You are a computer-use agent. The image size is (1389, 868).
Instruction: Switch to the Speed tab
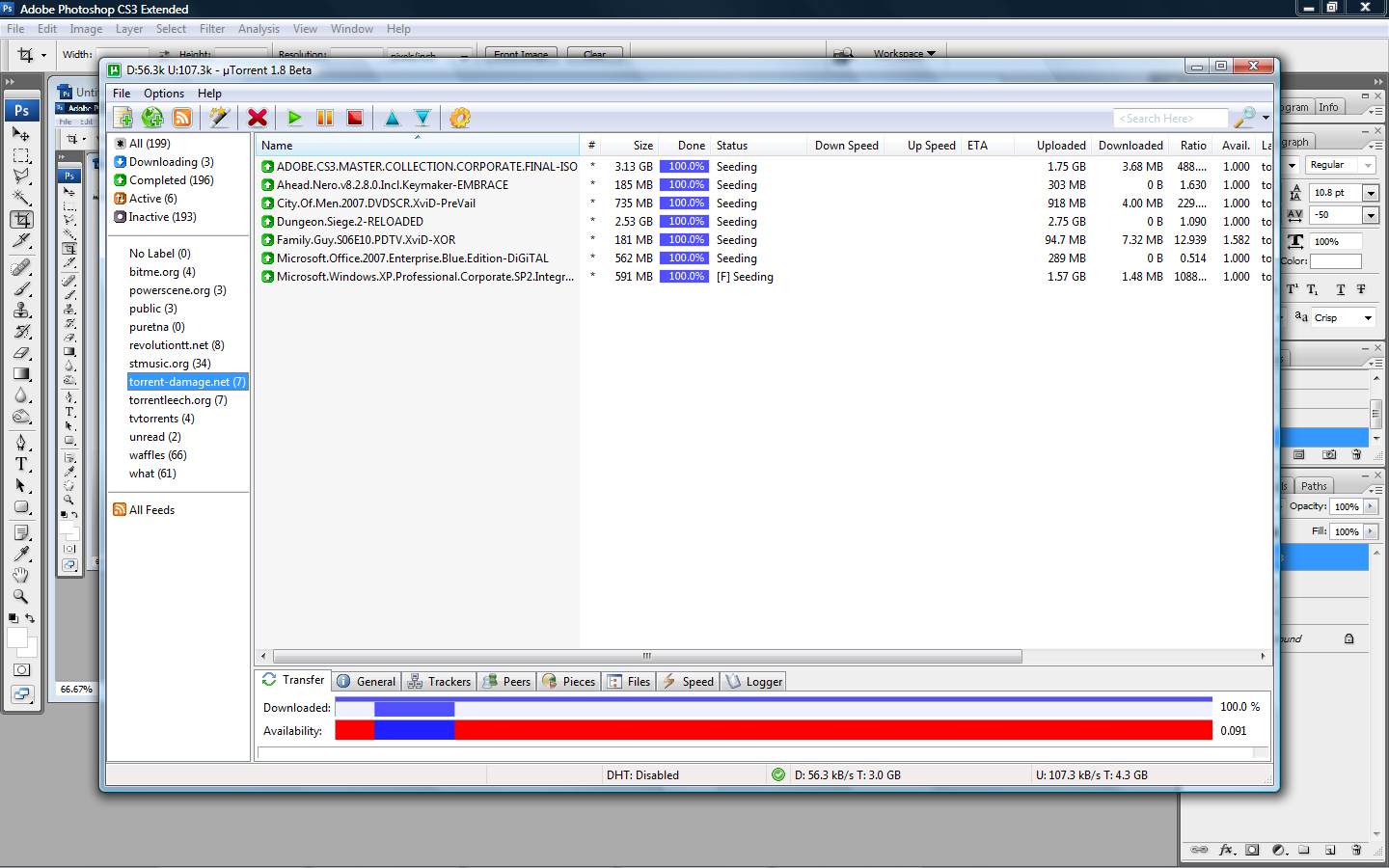(x=688, y=681)
